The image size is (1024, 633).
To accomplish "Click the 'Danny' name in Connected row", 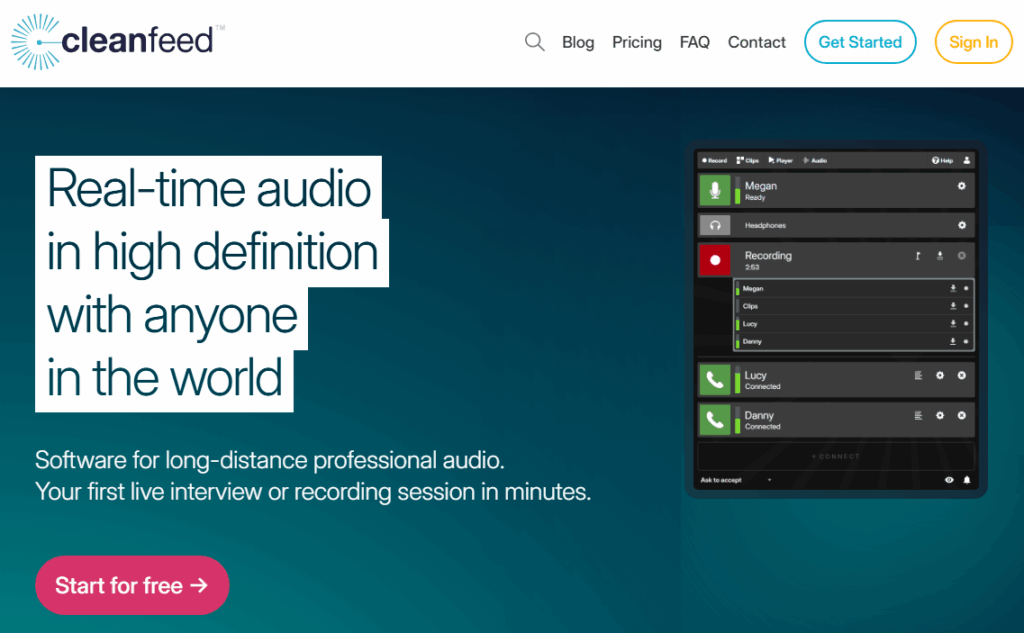I will (x=759, y=415).
